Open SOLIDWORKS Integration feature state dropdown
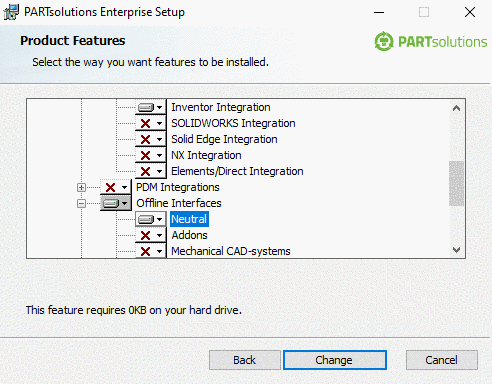 pos(150,123)
